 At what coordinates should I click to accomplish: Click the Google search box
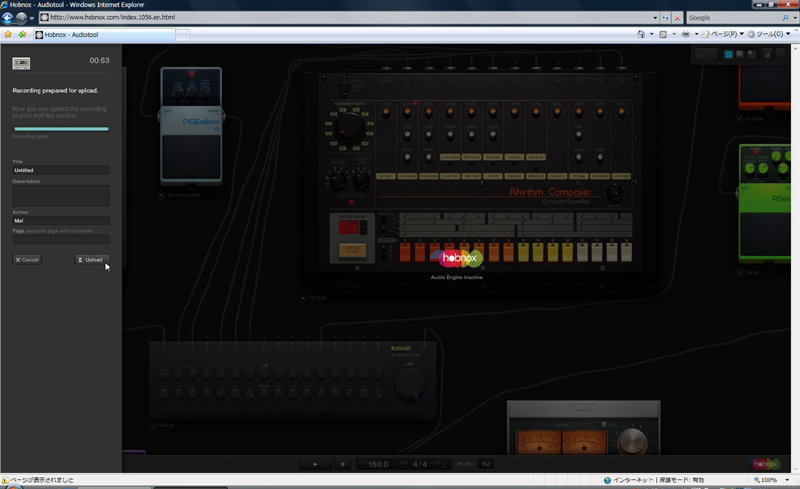(x=733, y=17)
